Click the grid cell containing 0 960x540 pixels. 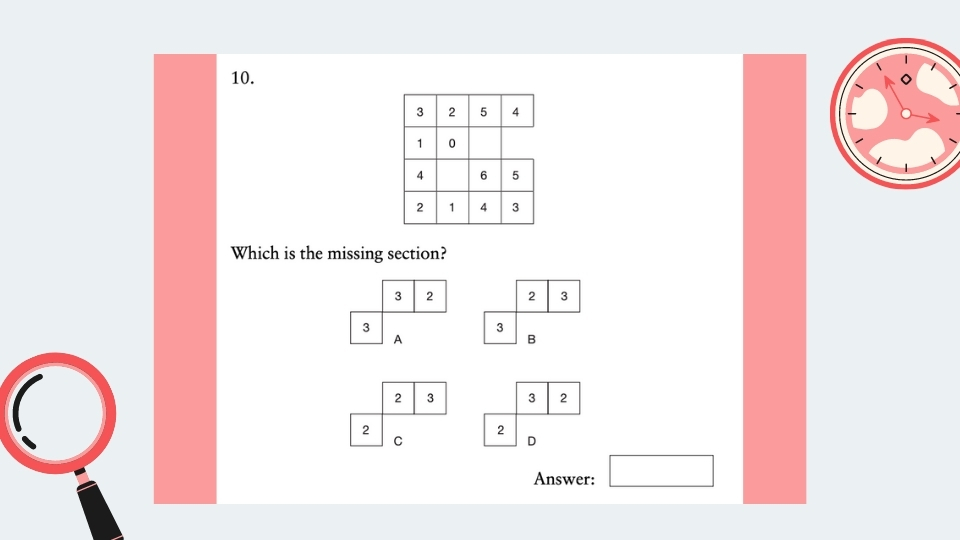[x=452, y=143]
